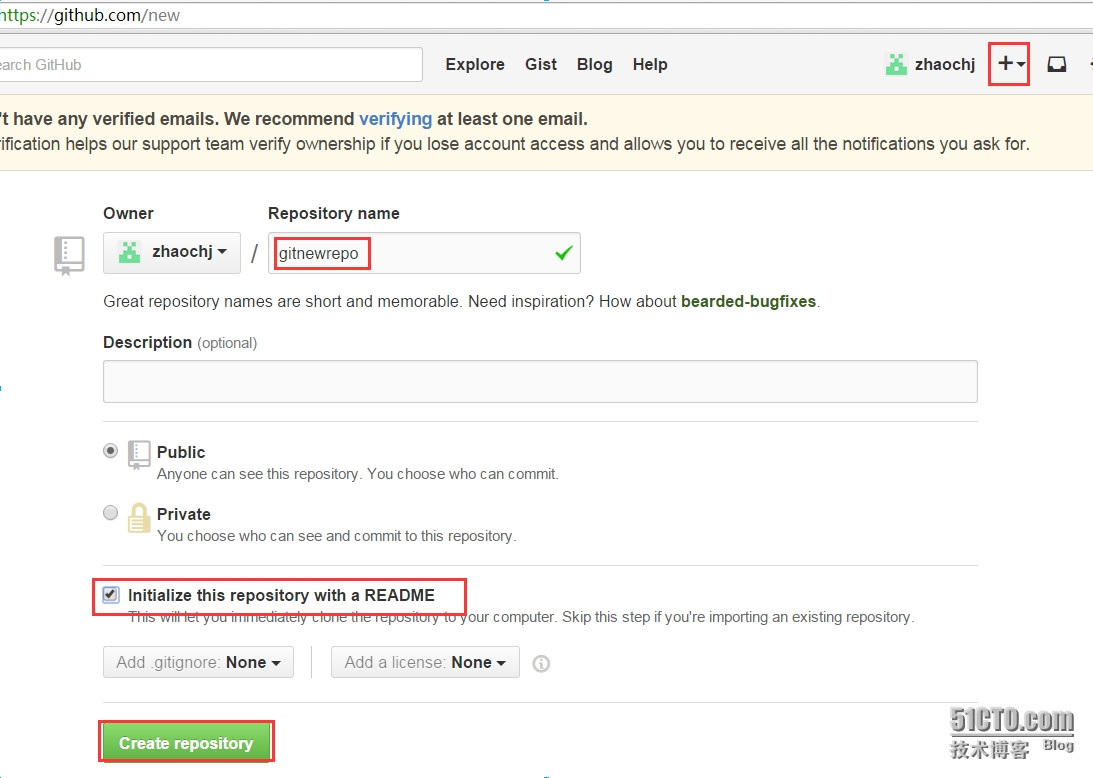Viewport: 1093px width, 778px height.
Task: Click green checkmark in repository name field
Action: [564, 253]
